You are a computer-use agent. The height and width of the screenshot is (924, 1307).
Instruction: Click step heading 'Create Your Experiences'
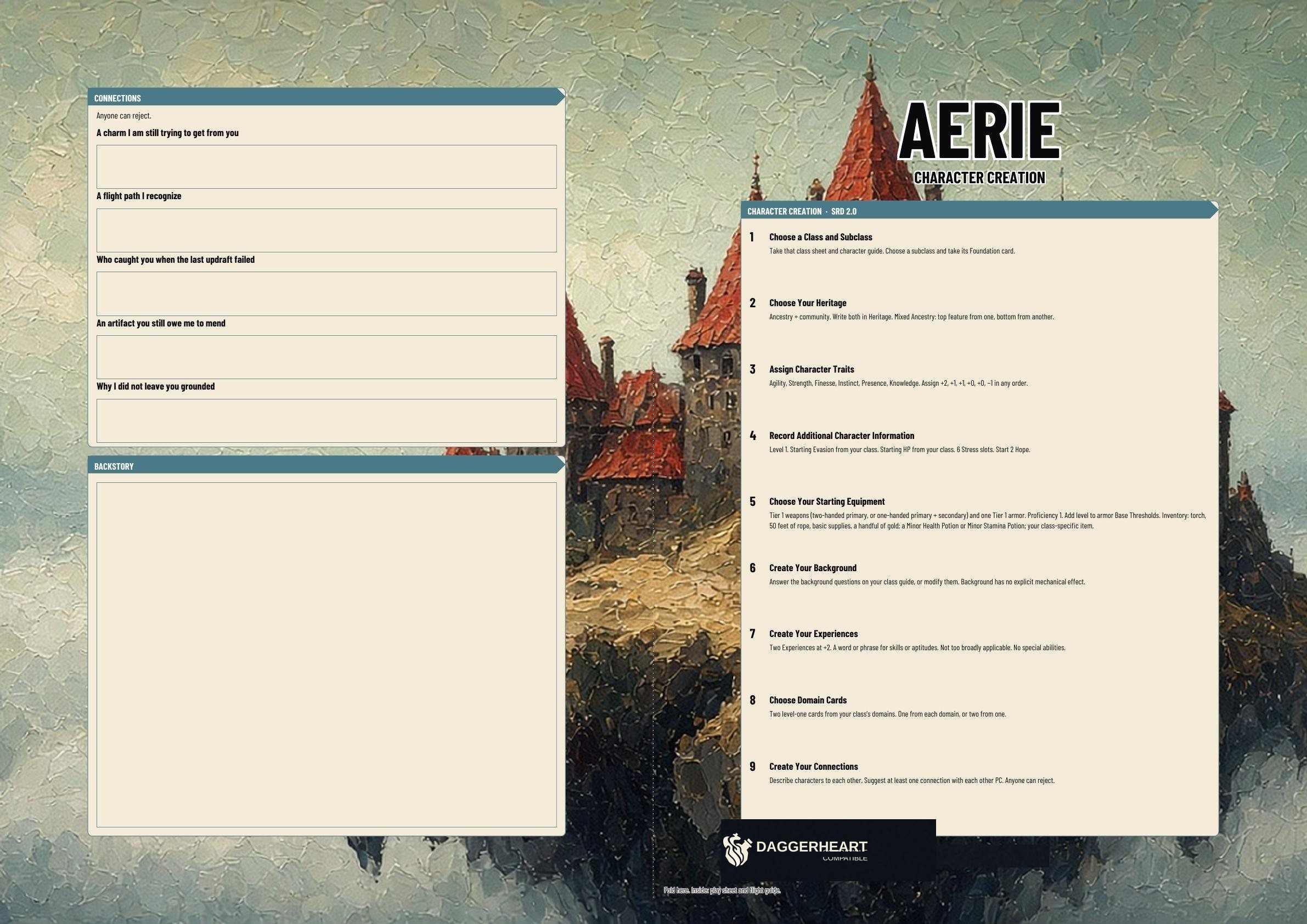814,634
